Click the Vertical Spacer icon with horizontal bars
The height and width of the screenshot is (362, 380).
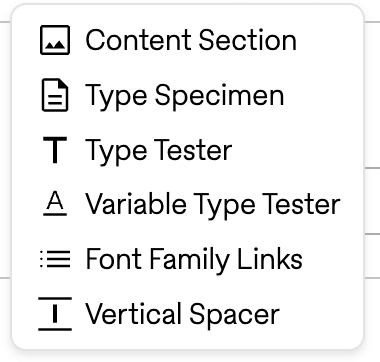(x=55, y=314)
